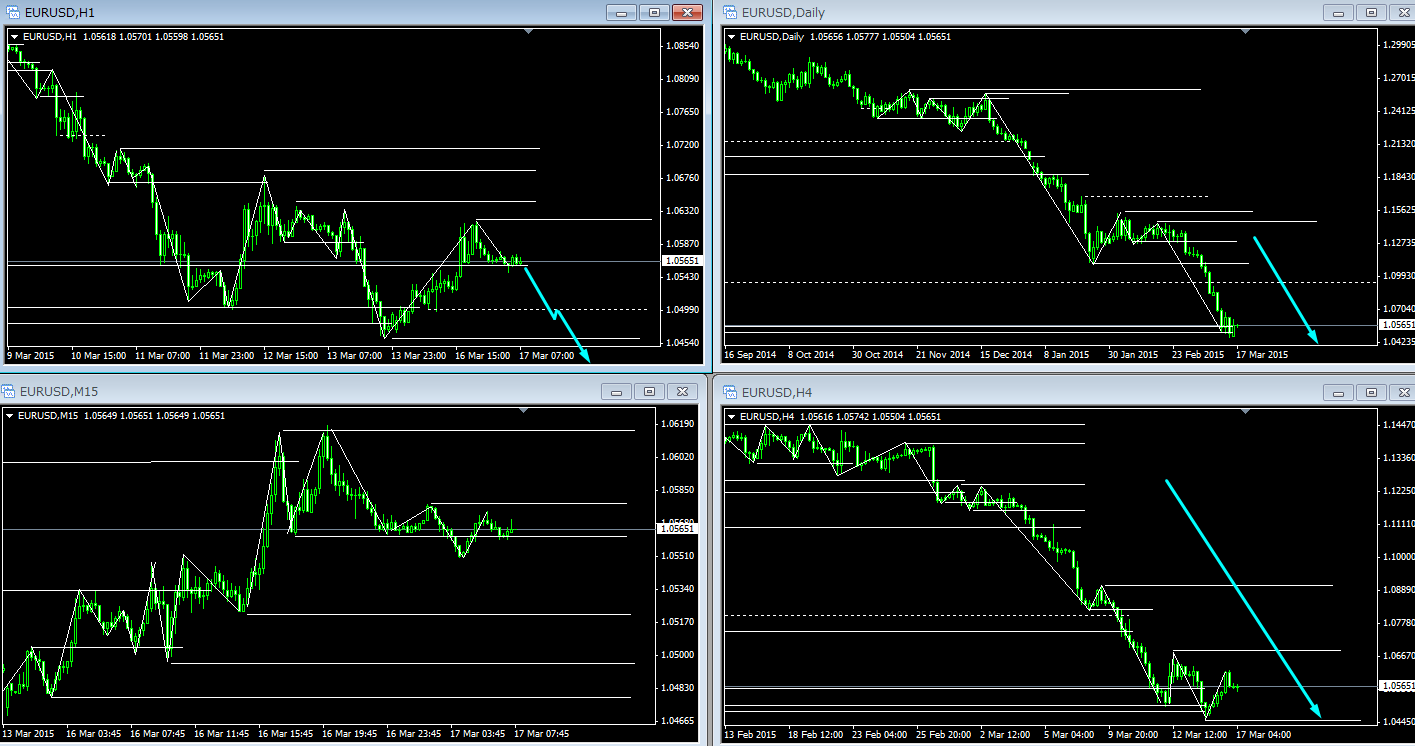1415x746 pixels.
Task: Expand the triangle next to EURUSD,M15 label
Action: (11, 416)
